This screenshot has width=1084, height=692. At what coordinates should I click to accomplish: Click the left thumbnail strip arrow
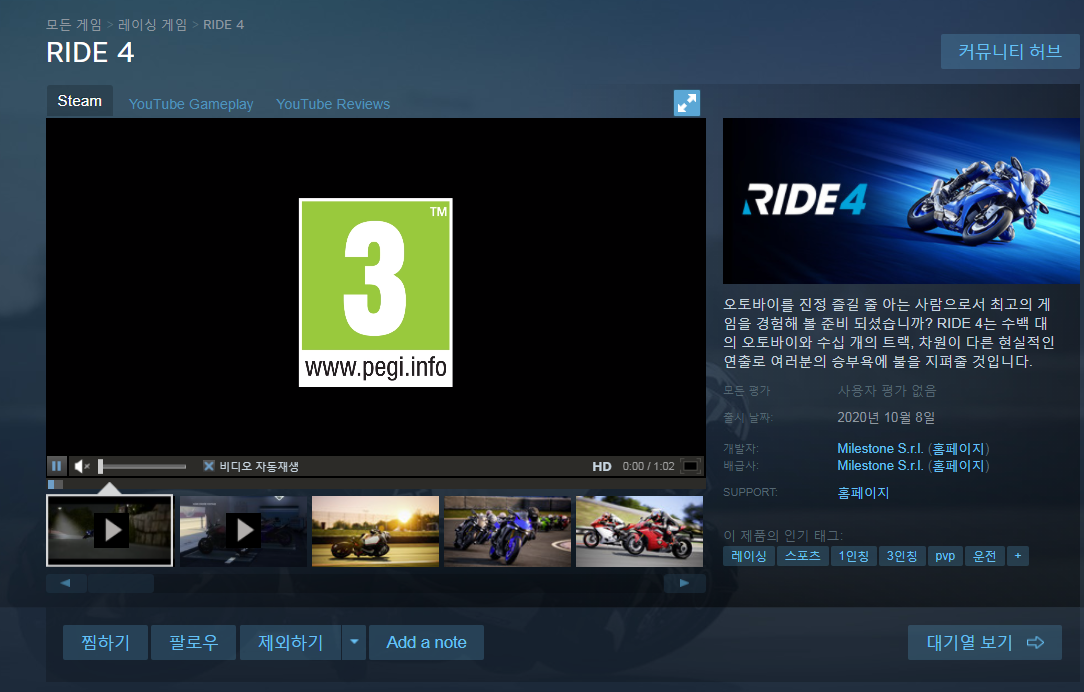pyautogui.click(x=66, y=583)
